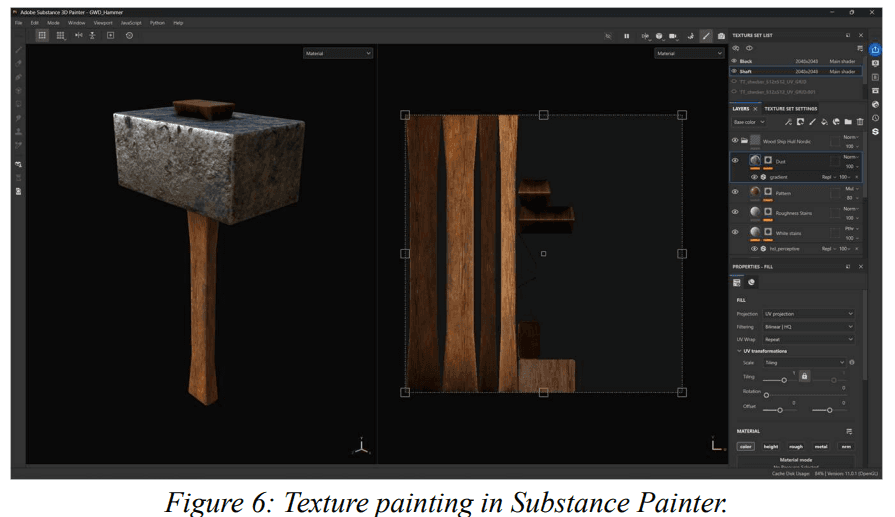This screenshot has width=895, height=517.
Task: Enable the height material channel button
Action: [771, 446]
